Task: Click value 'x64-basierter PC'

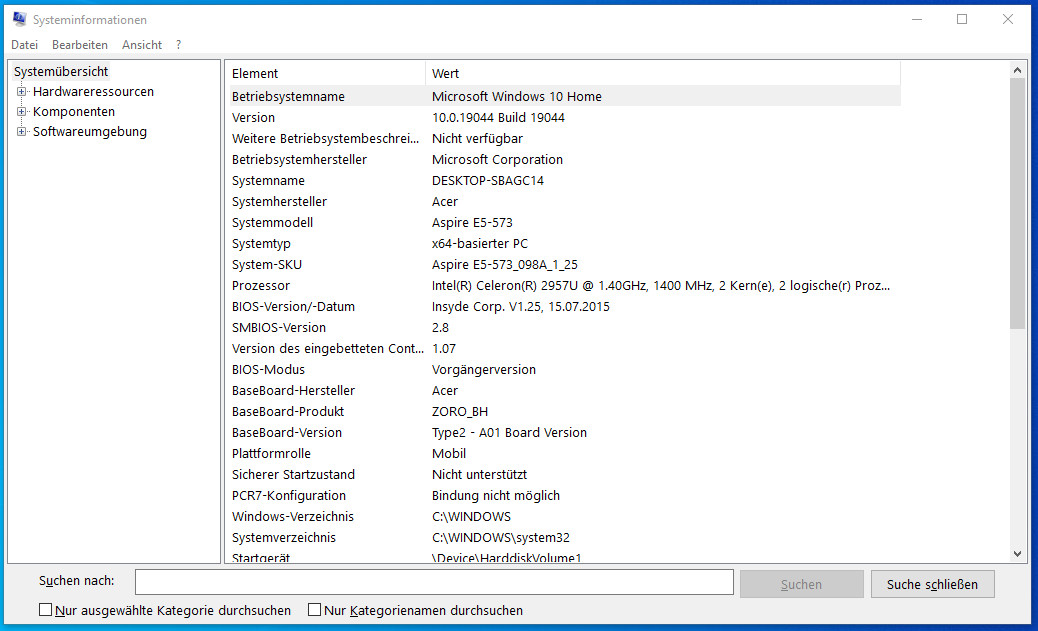Action: (479, 244)
